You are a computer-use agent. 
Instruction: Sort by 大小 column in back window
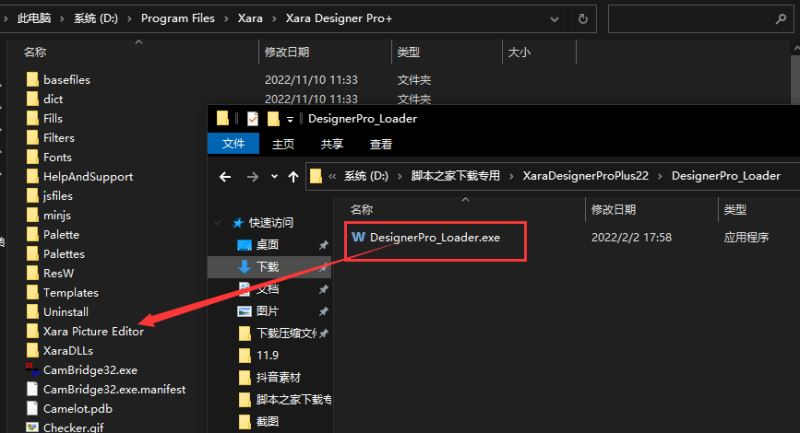519,52
